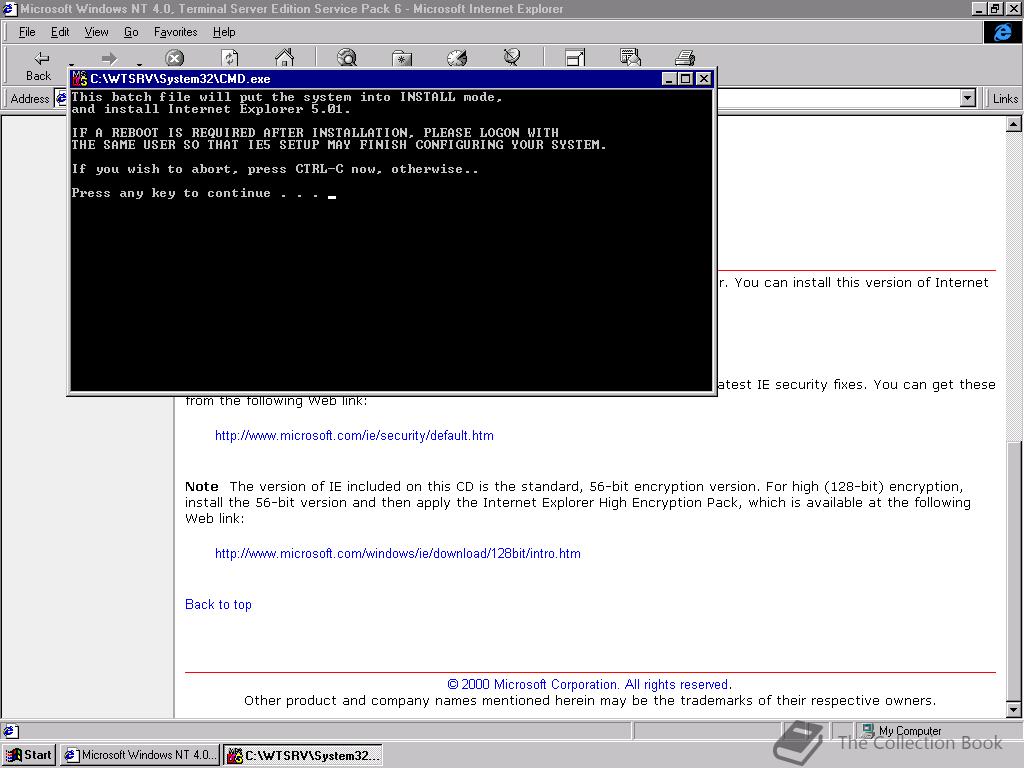The image size is (1024, 768).
Task: Go to the Home page icon
Action: (284, 57)
